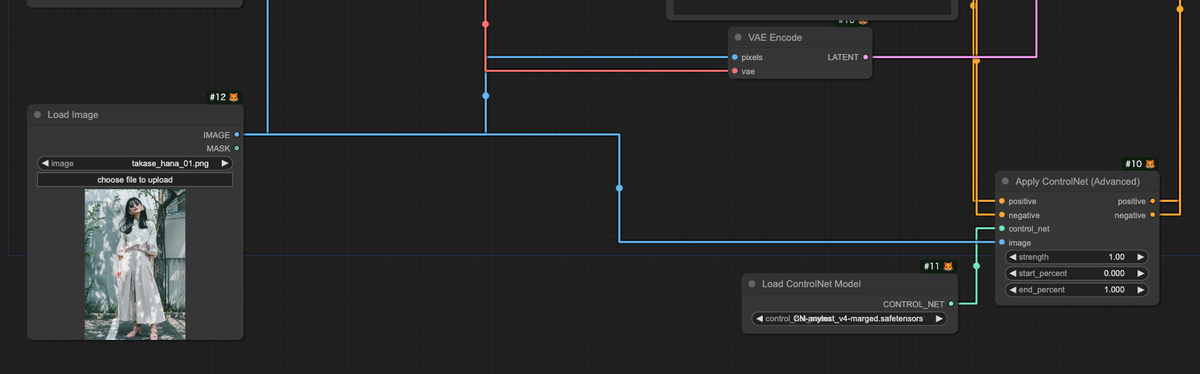
Task: Click the loaded image preview thumbnail
Action: coord(135,264)
